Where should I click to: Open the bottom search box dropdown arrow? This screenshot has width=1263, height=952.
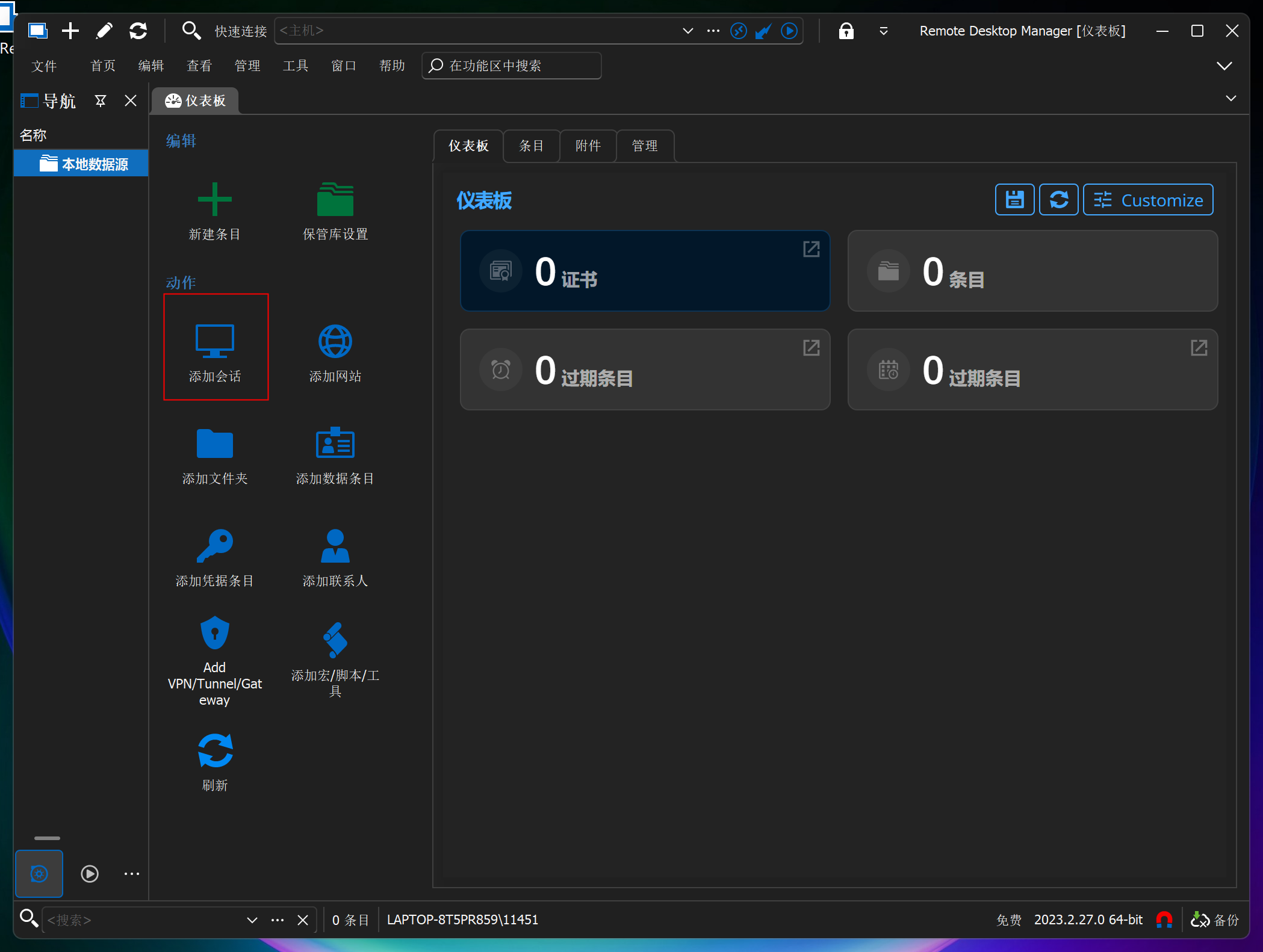click(x=252, y=920)
